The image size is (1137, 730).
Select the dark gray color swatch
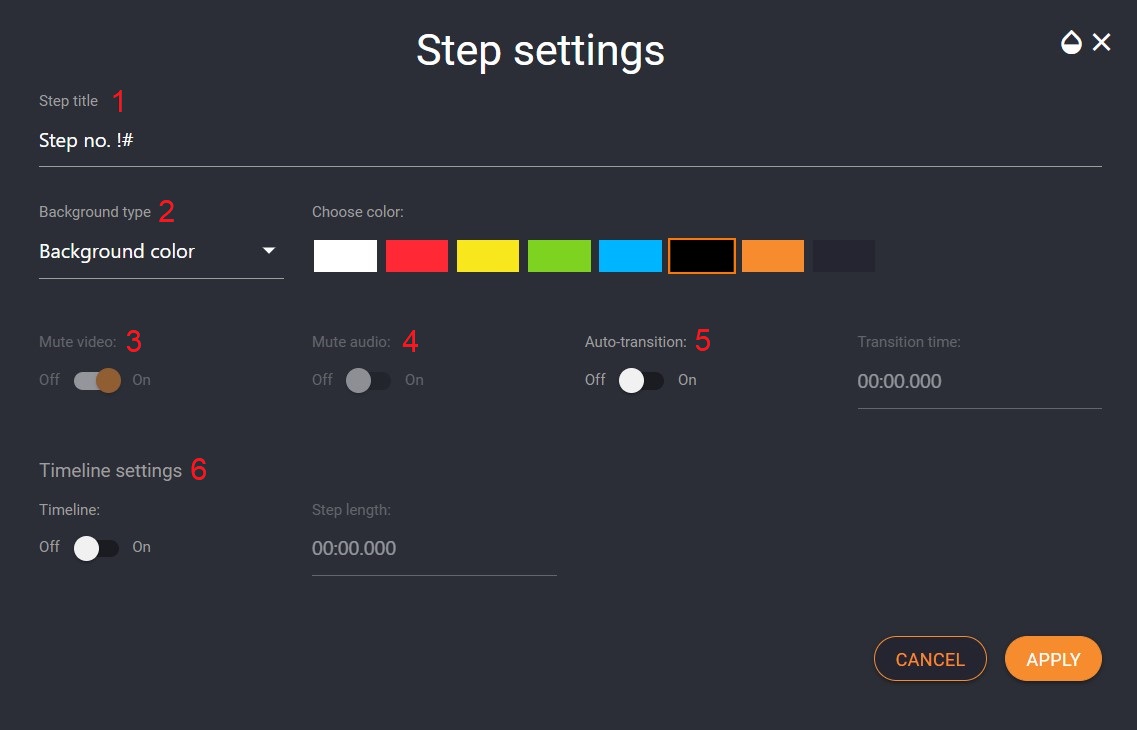pyautogui.click(x=844, y=256)
